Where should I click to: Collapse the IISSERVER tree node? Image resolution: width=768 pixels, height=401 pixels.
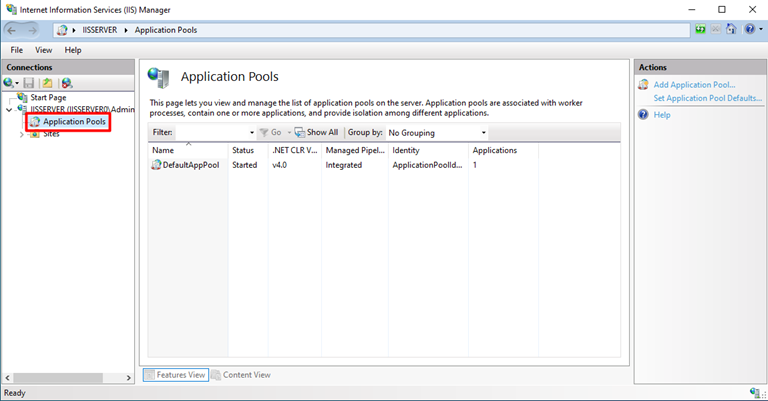(x=9, y=110)
